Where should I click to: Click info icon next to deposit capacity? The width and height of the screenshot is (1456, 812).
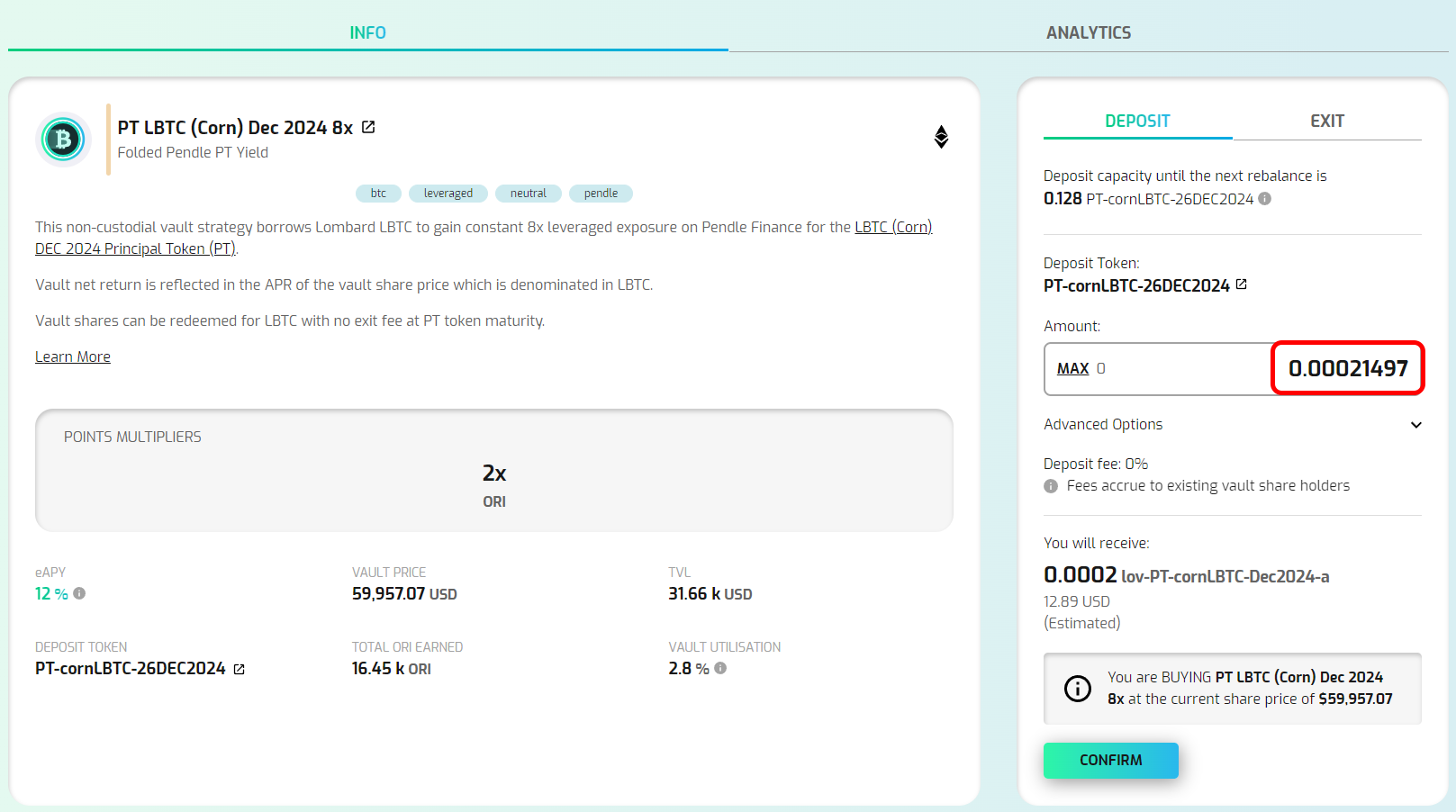(1265, 199)
